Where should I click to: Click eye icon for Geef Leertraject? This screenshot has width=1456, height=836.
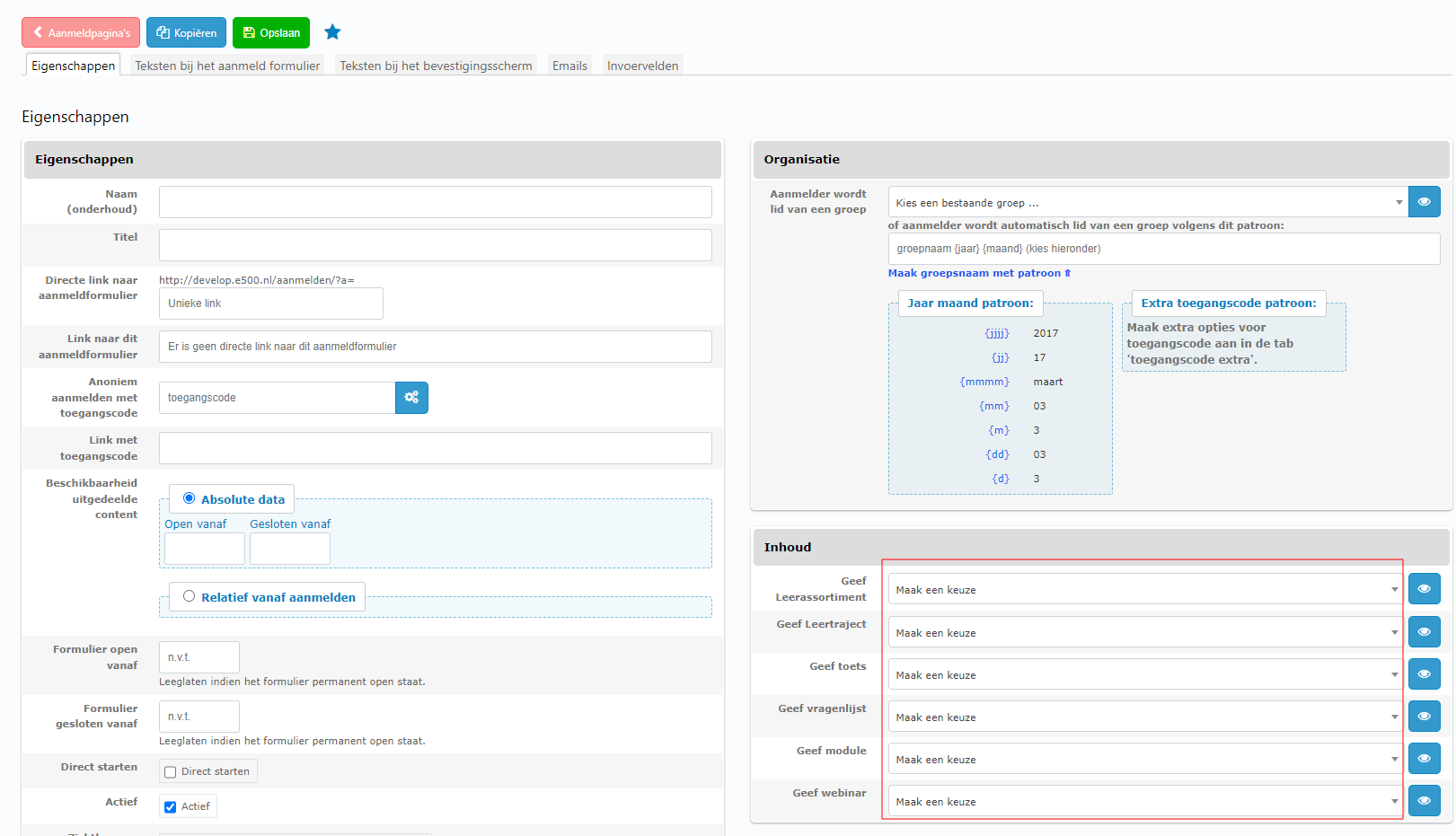click(1424, 632)
